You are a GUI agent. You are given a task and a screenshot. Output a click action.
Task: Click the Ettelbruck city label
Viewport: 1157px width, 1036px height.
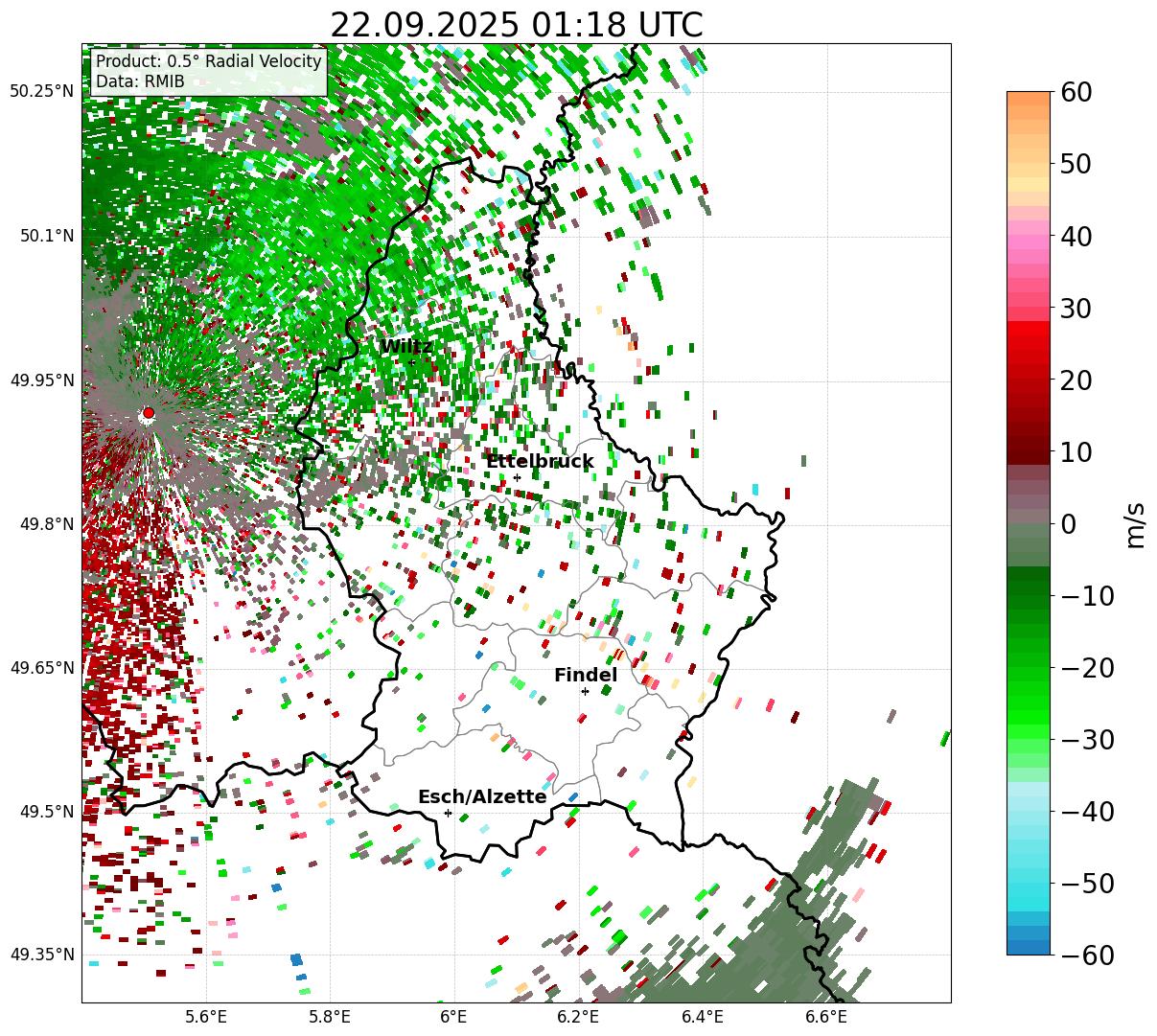[x=540, y=462]
